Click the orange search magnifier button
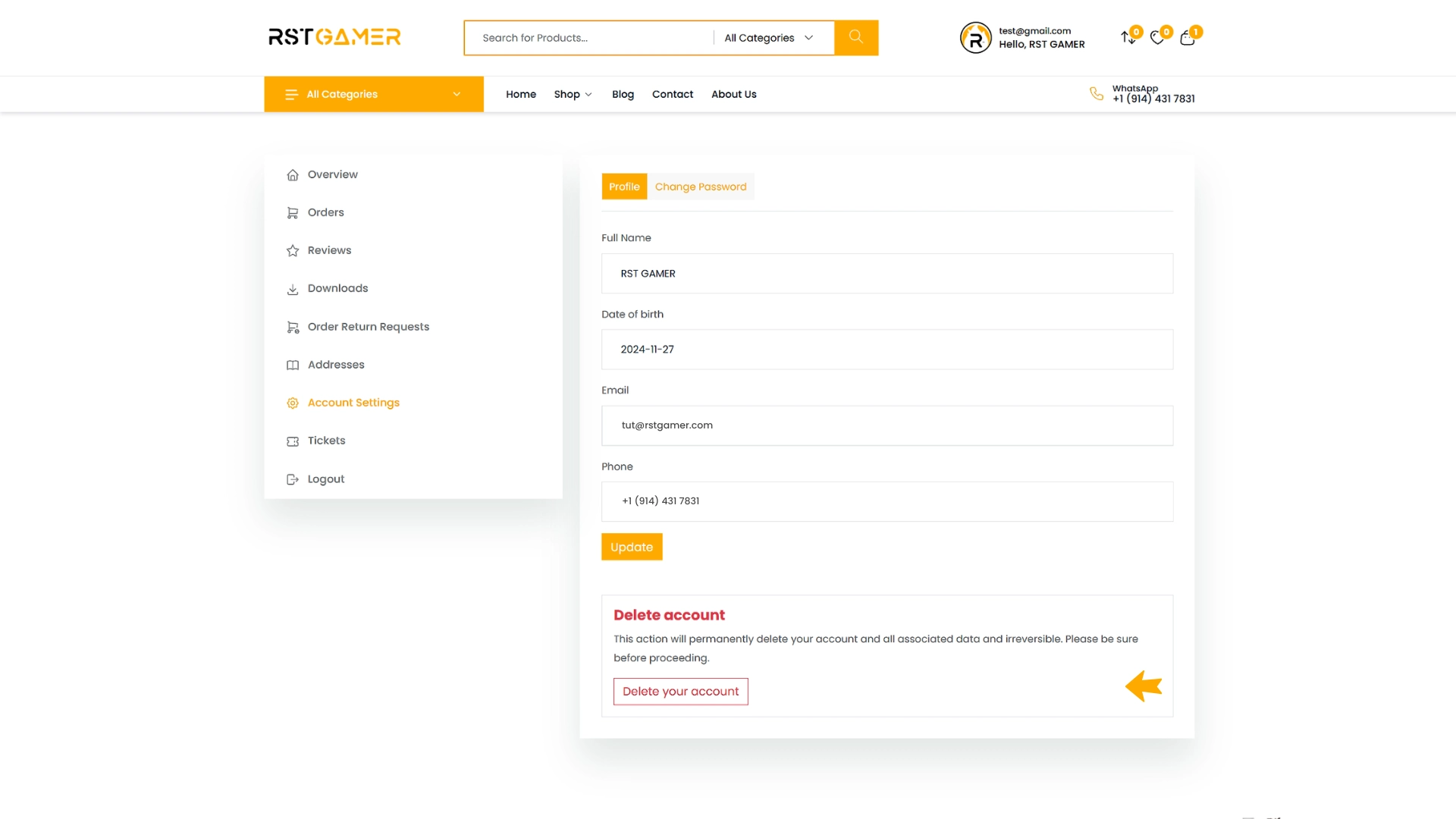The image size is (1456, 819). click(856, 37)
